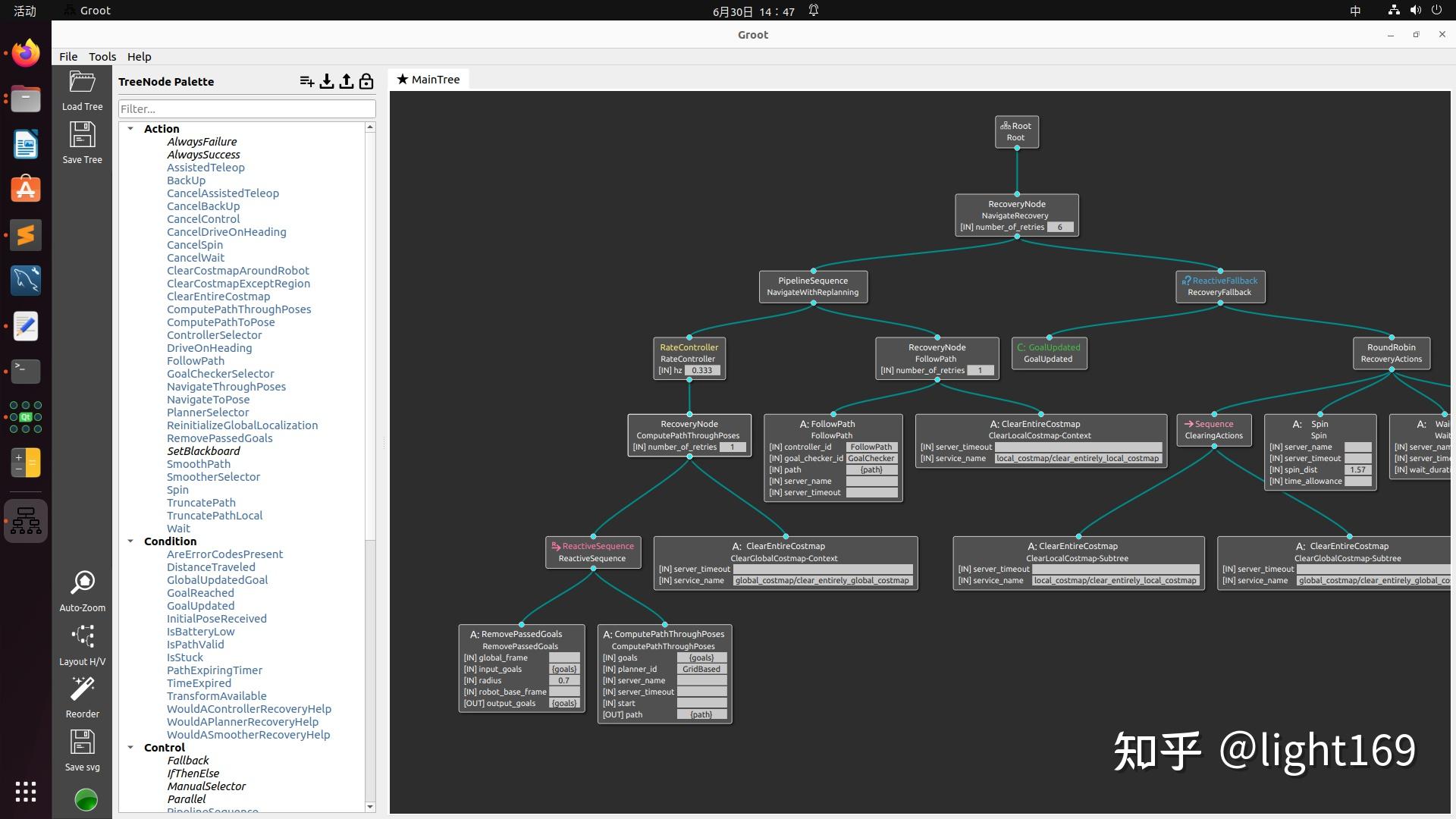Open Firefox from the Ubuntu dock

26,53
